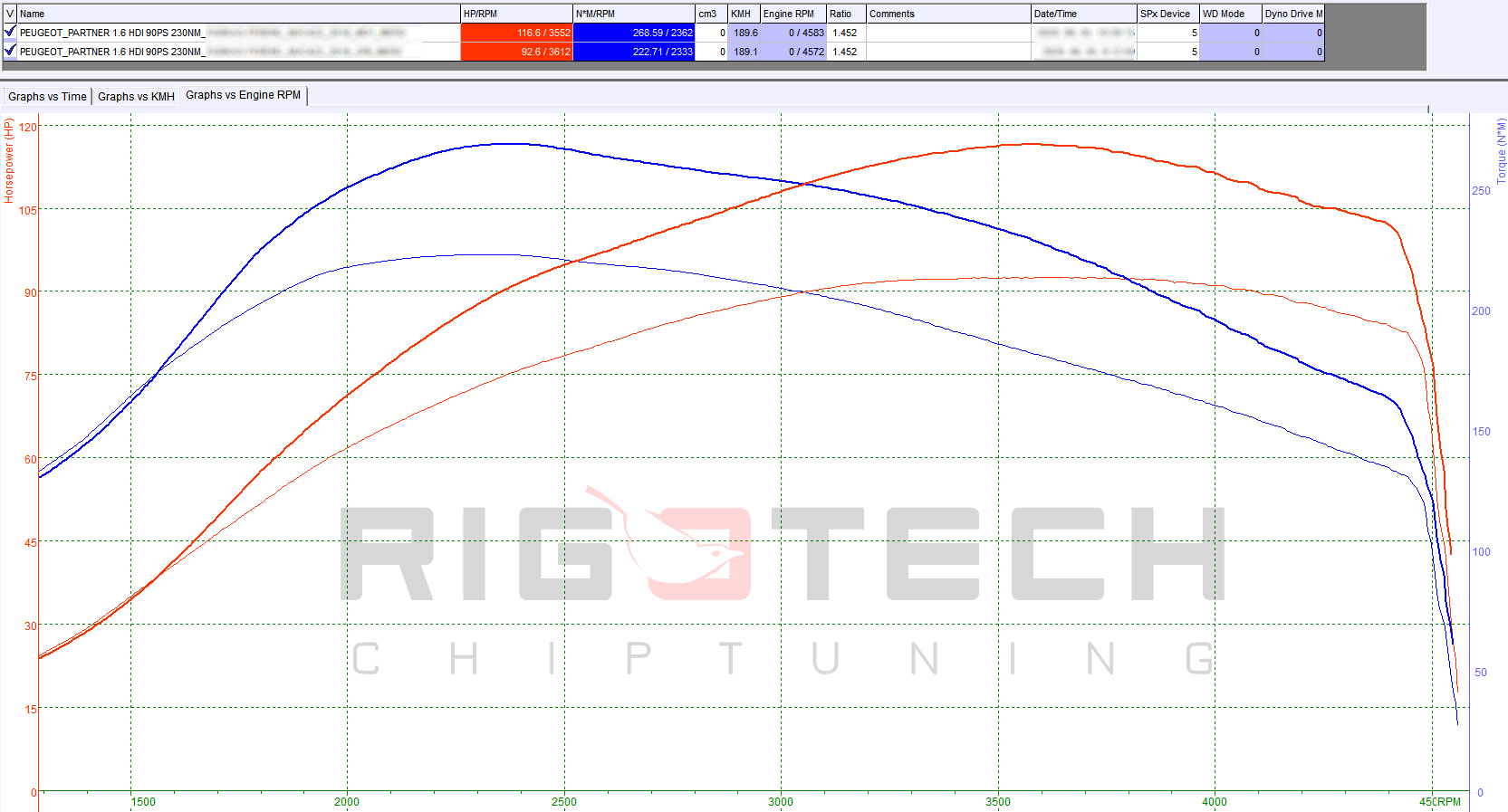Click the SPx Device column header
Image resolution: width=1508 pixels, height=812 pixels.
(1168, 14)
